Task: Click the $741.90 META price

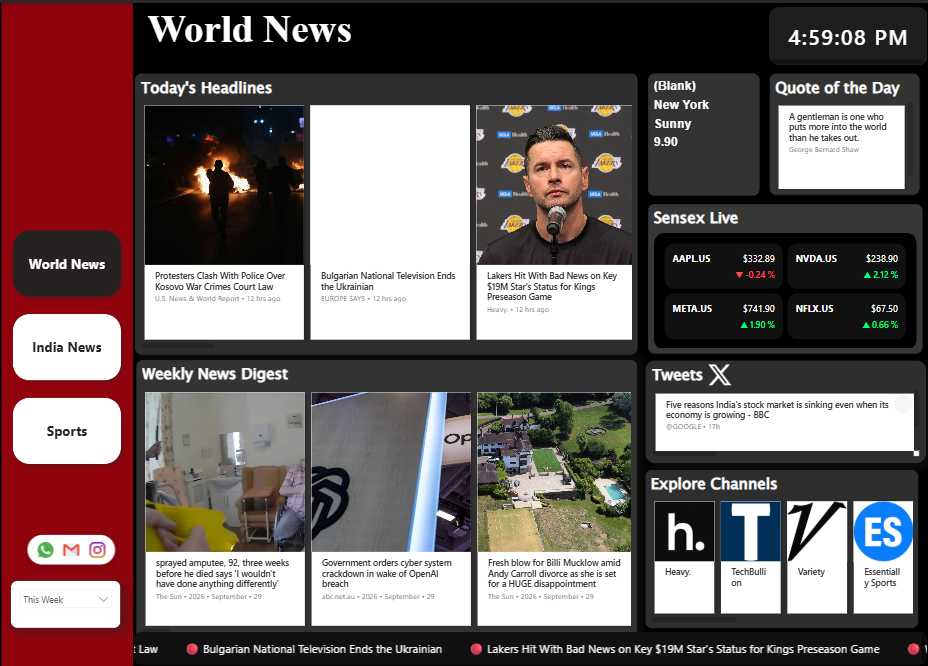Action: [759, 308]
